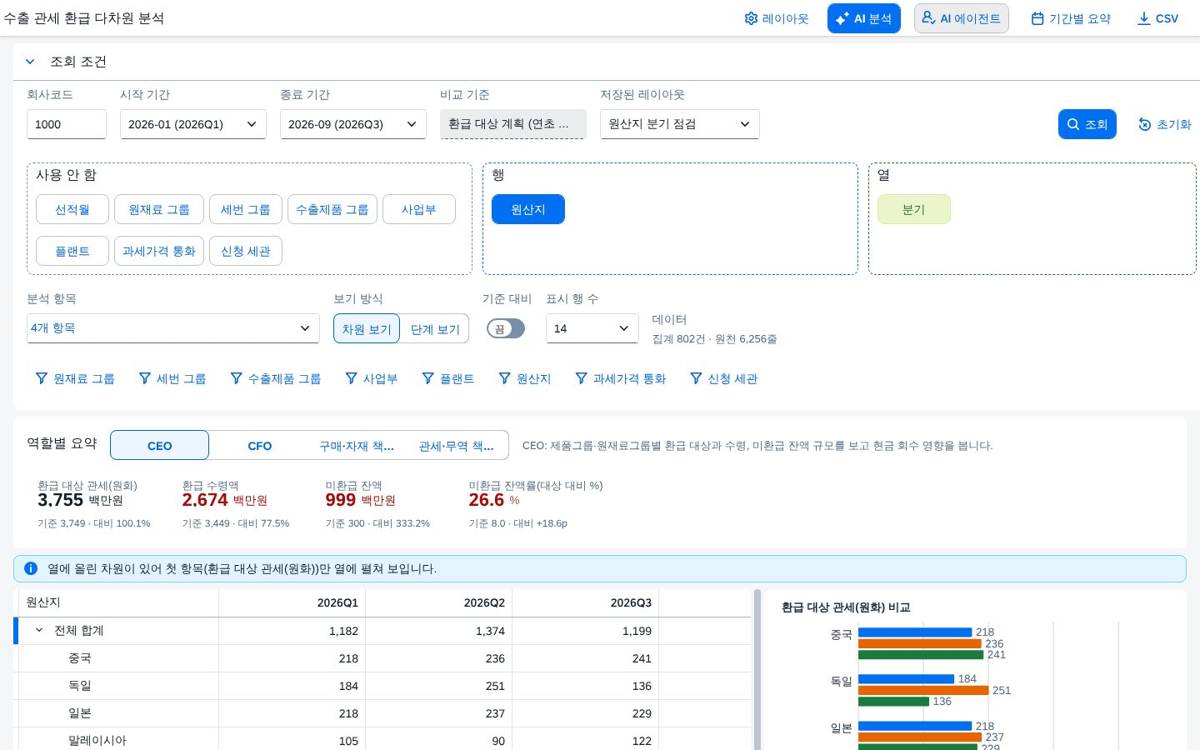Click the 사업부 dimension chip
This screenshot has width=1200, height=750.
pos(419,209)
